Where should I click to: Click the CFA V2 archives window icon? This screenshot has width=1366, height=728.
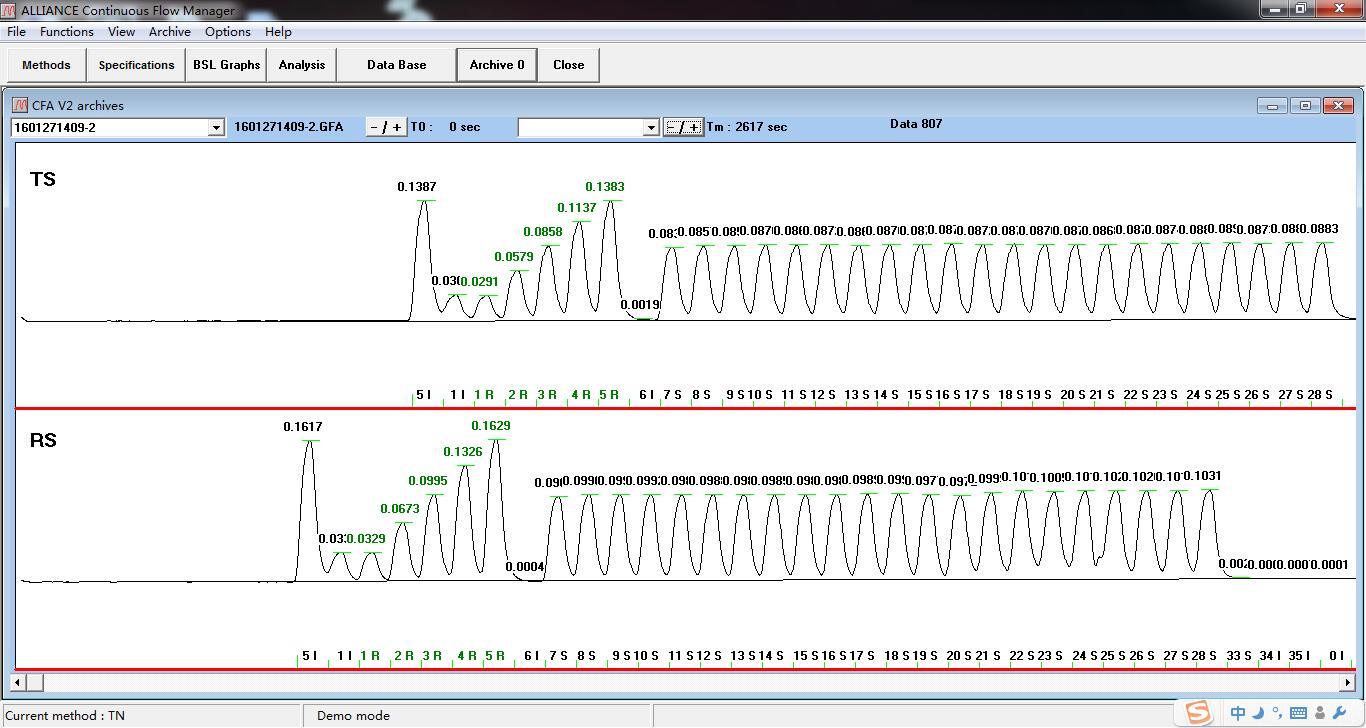20,105
